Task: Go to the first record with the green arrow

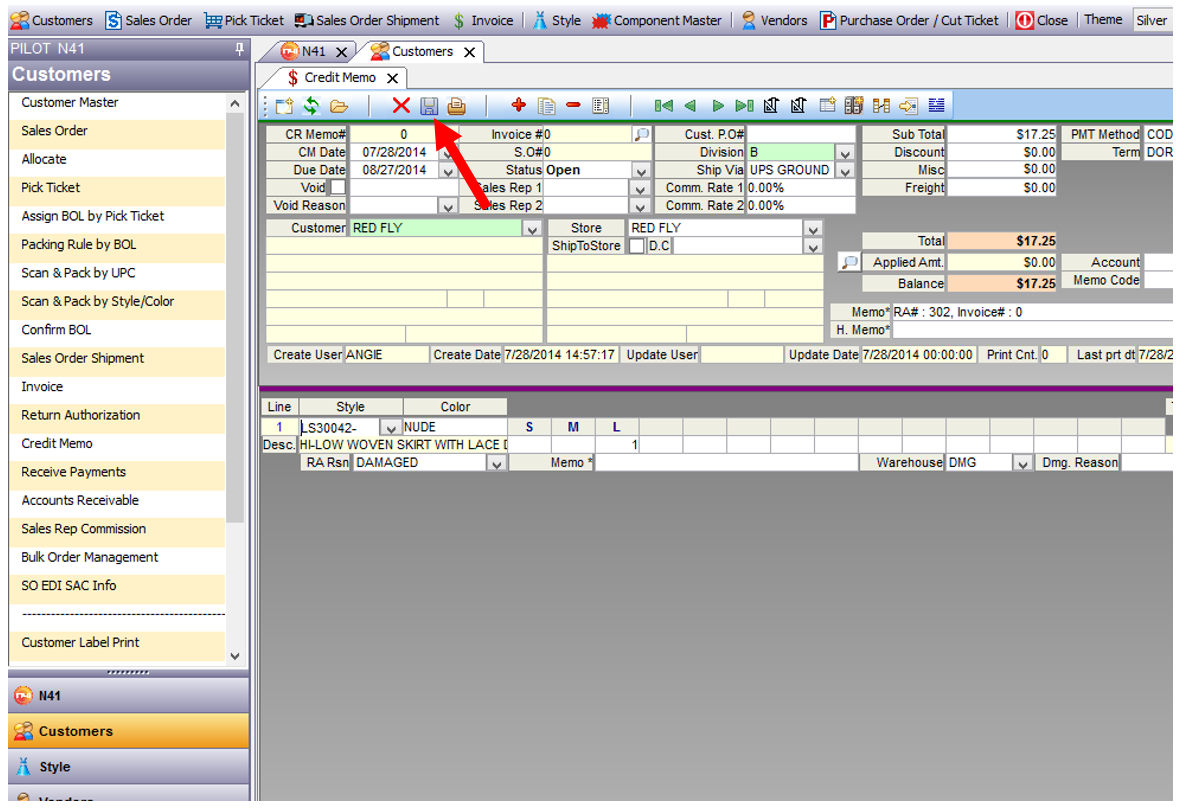Action: (x=664, y=106)
